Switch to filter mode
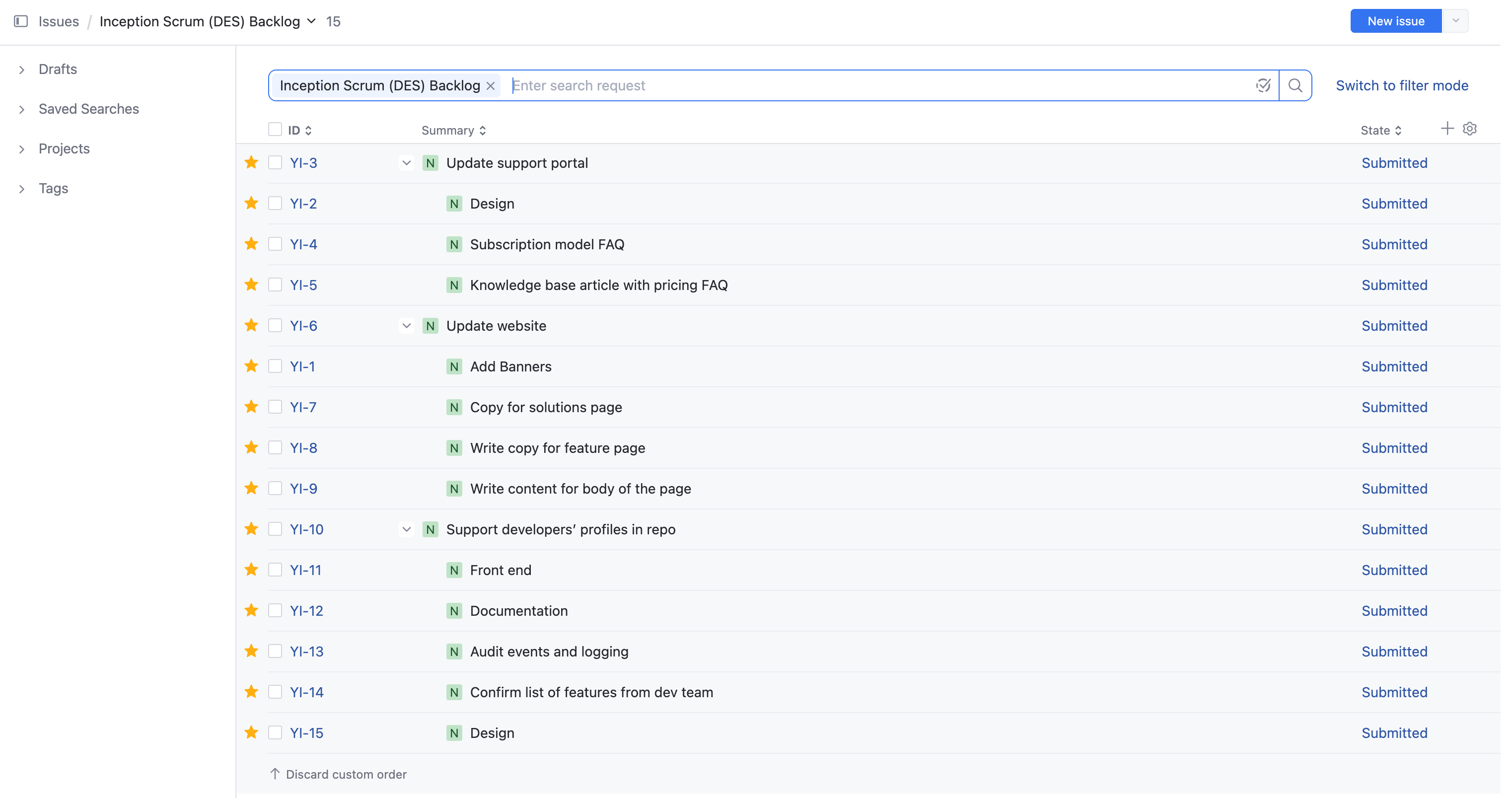Viewport: 1512px width, 798px height. [1402, 85]
